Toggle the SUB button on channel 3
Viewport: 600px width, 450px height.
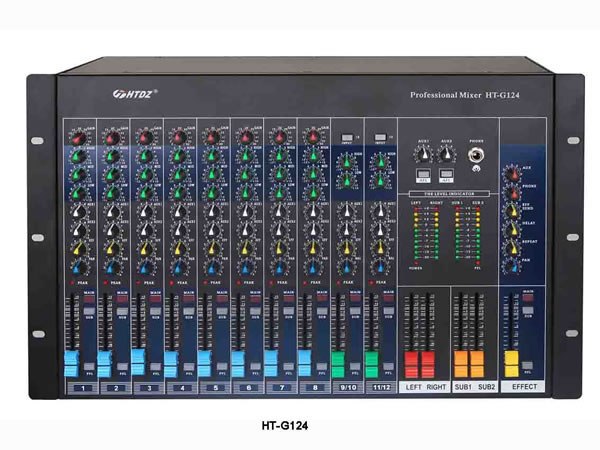coord(156,311)
